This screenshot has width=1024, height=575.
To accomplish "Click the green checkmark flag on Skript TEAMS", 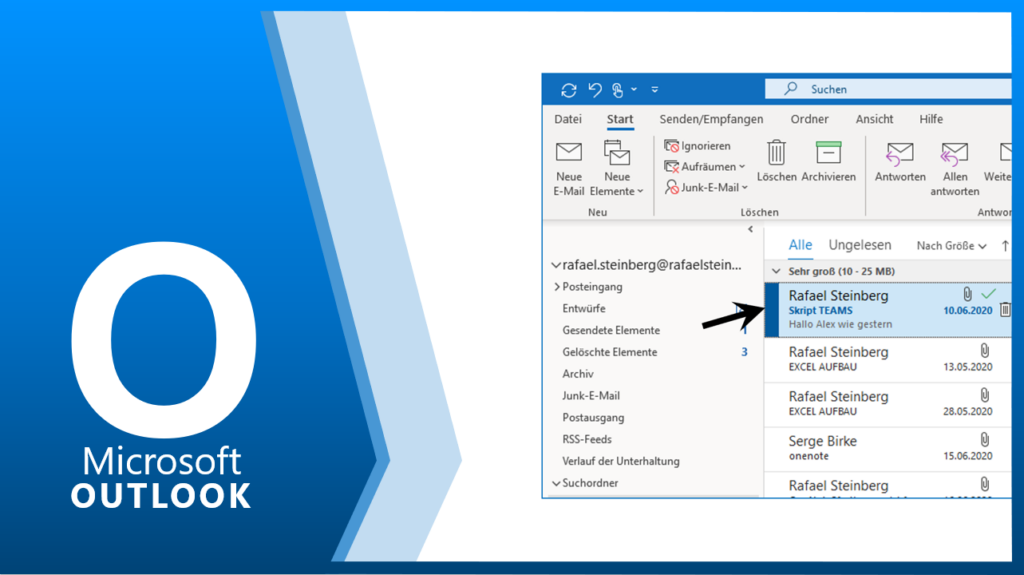I will pos(989,293).
